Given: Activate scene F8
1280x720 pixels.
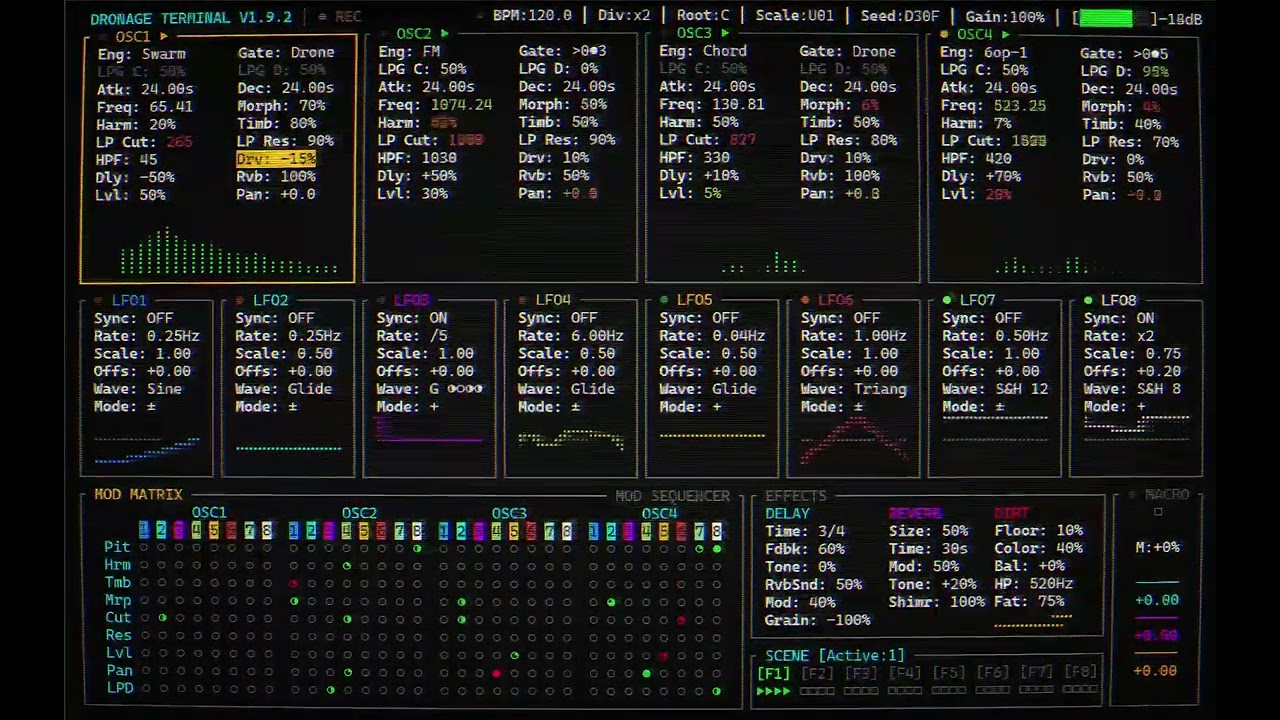Looking at the screenshot, I should tap(1080, 673).
